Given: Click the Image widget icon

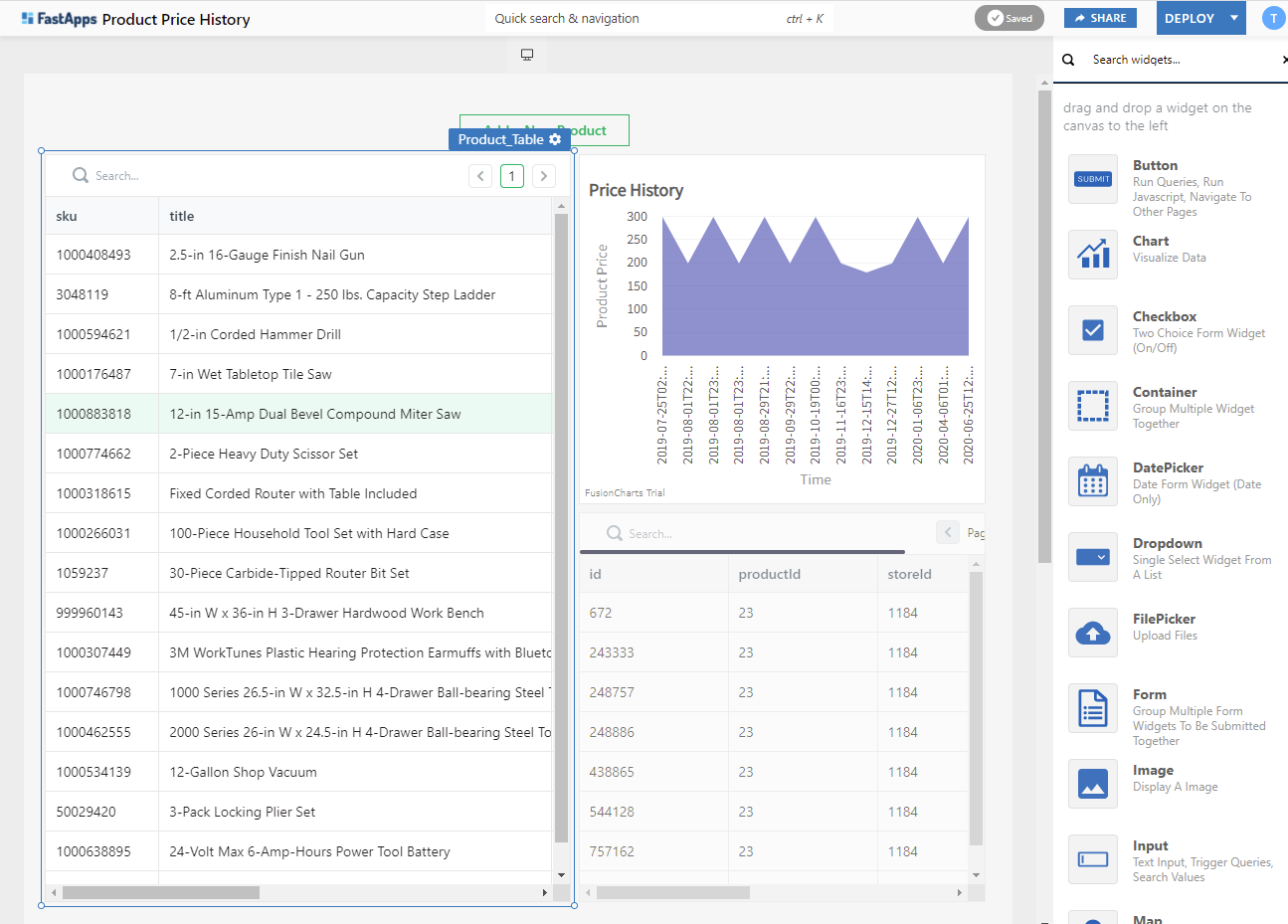Looking at the screenshot, I should (x=1093, y=784).
